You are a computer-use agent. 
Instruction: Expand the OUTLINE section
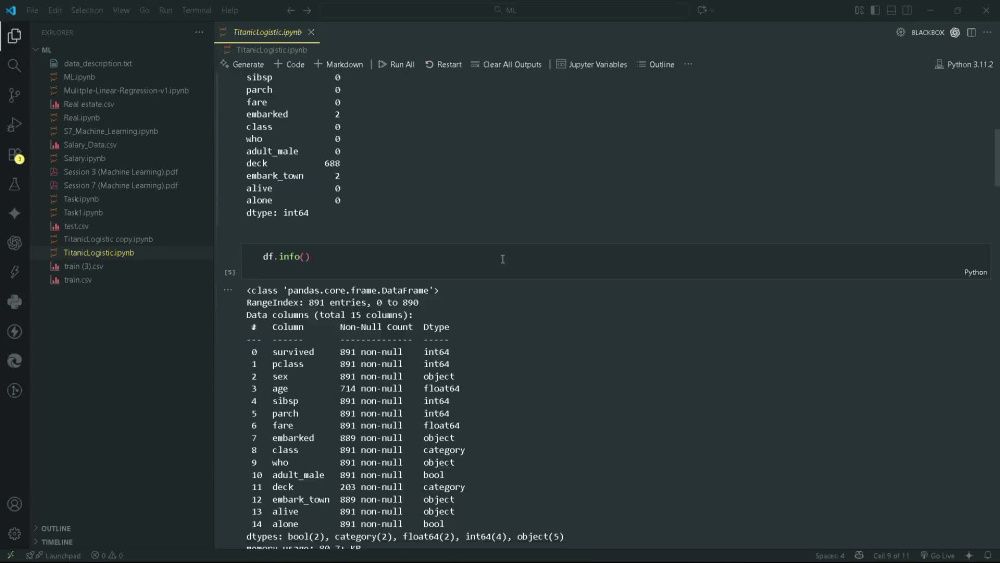[x=55, y=529]
